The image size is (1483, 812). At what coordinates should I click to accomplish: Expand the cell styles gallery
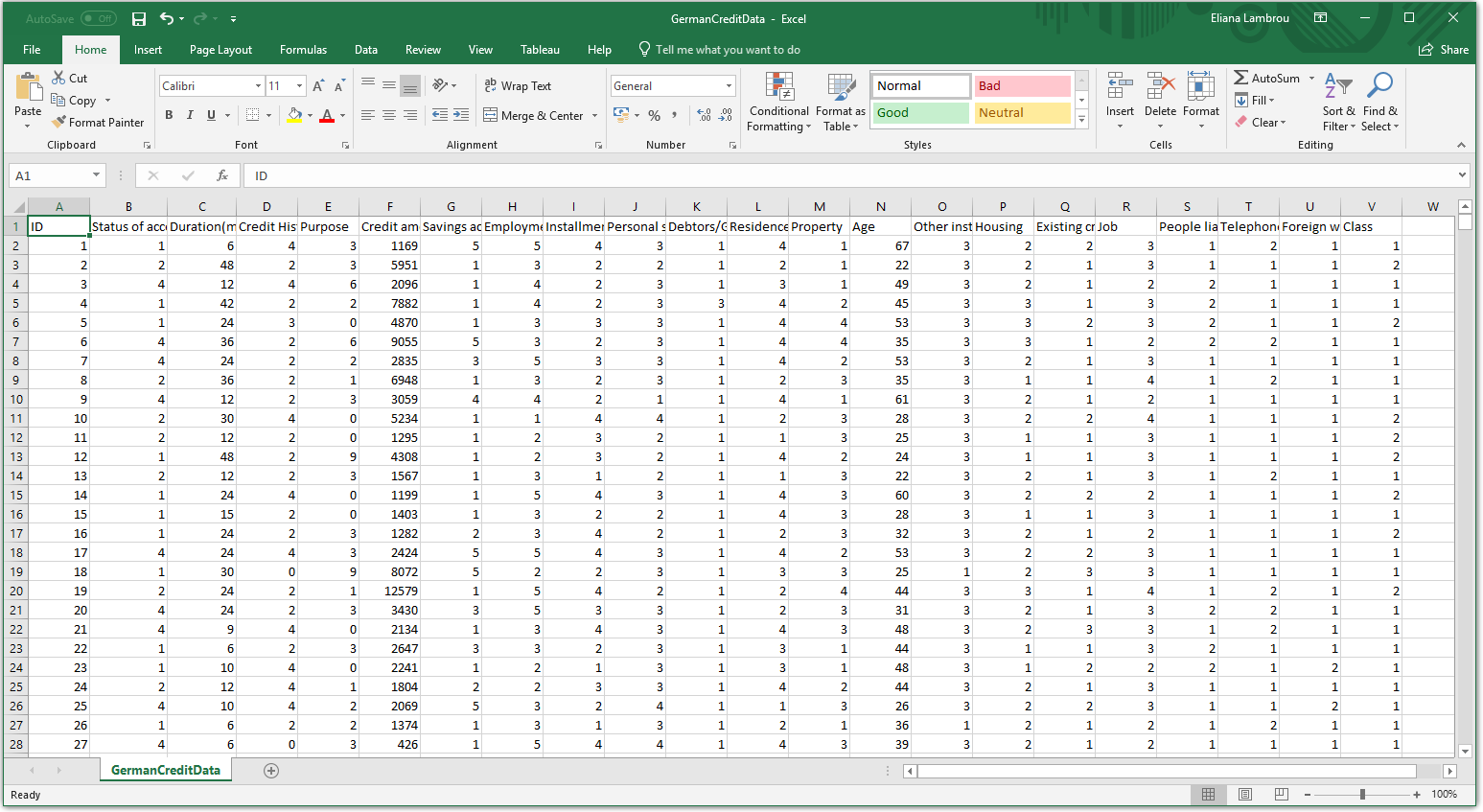point(1082,121)
